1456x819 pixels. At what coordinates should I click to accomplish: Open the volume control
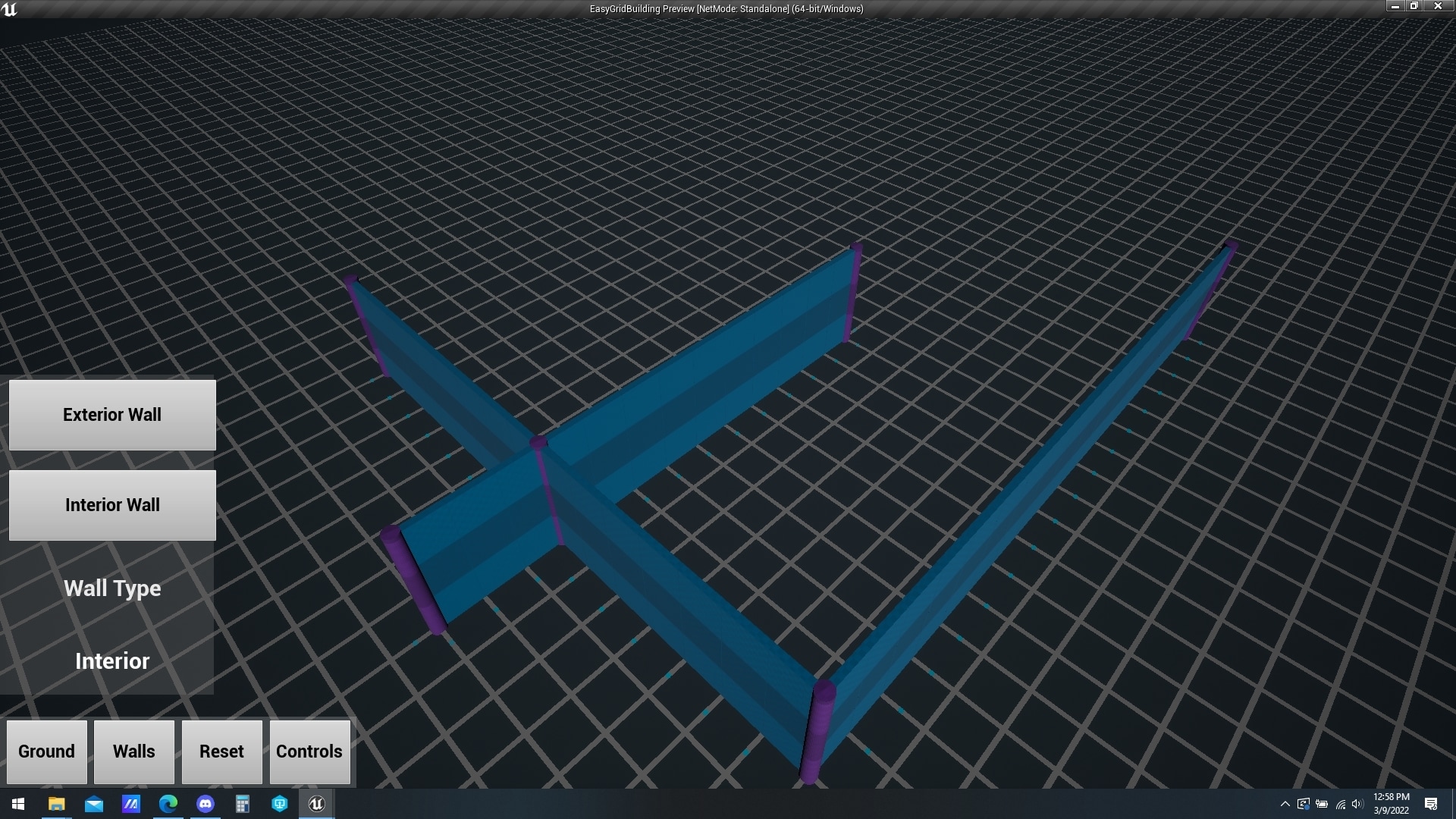[x=1355, y=805]
